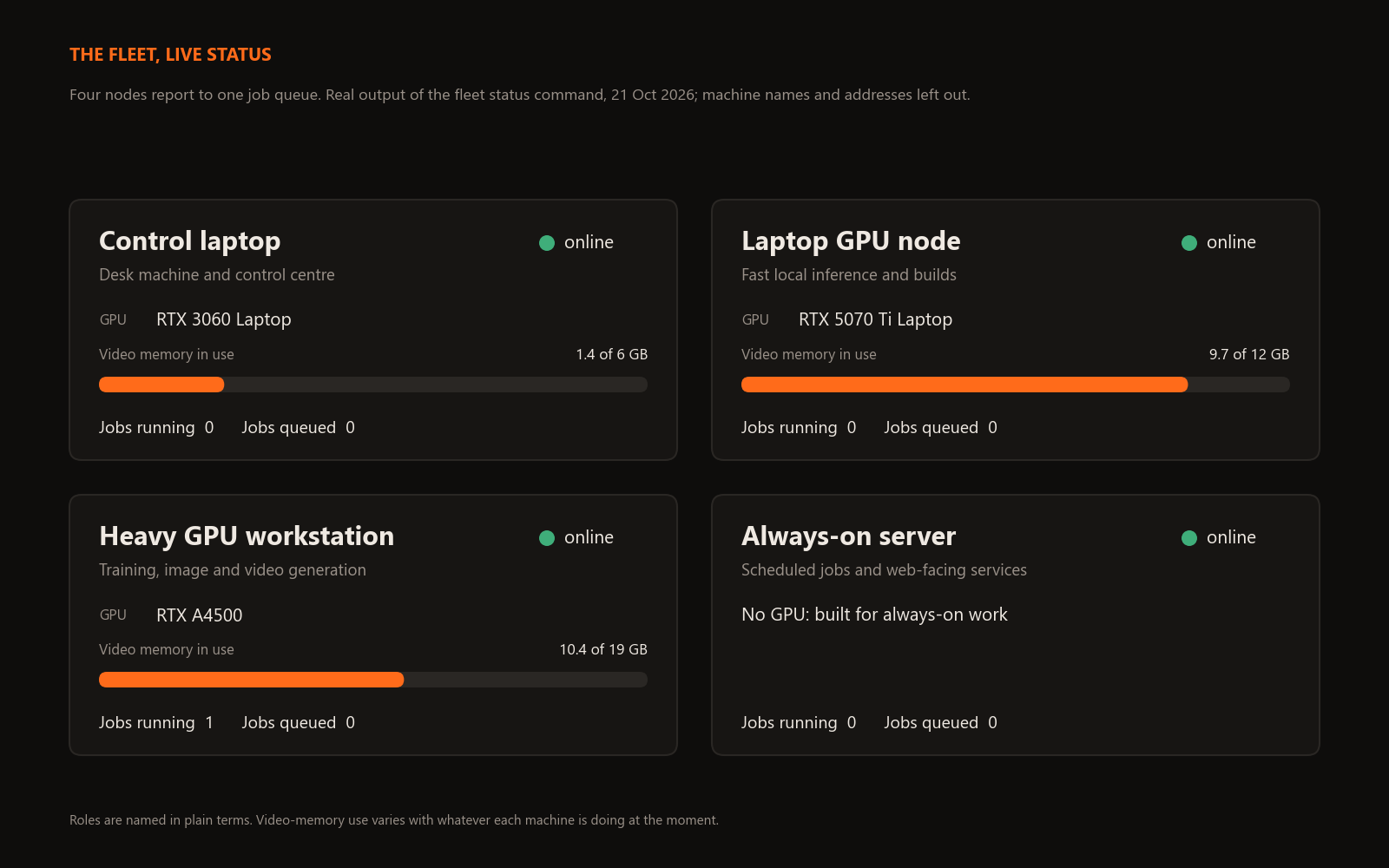The width and height of the screenshot is (1389, 868).
Task: Click the online label on Heavy GPU workstation
Action: click(589, 537)
